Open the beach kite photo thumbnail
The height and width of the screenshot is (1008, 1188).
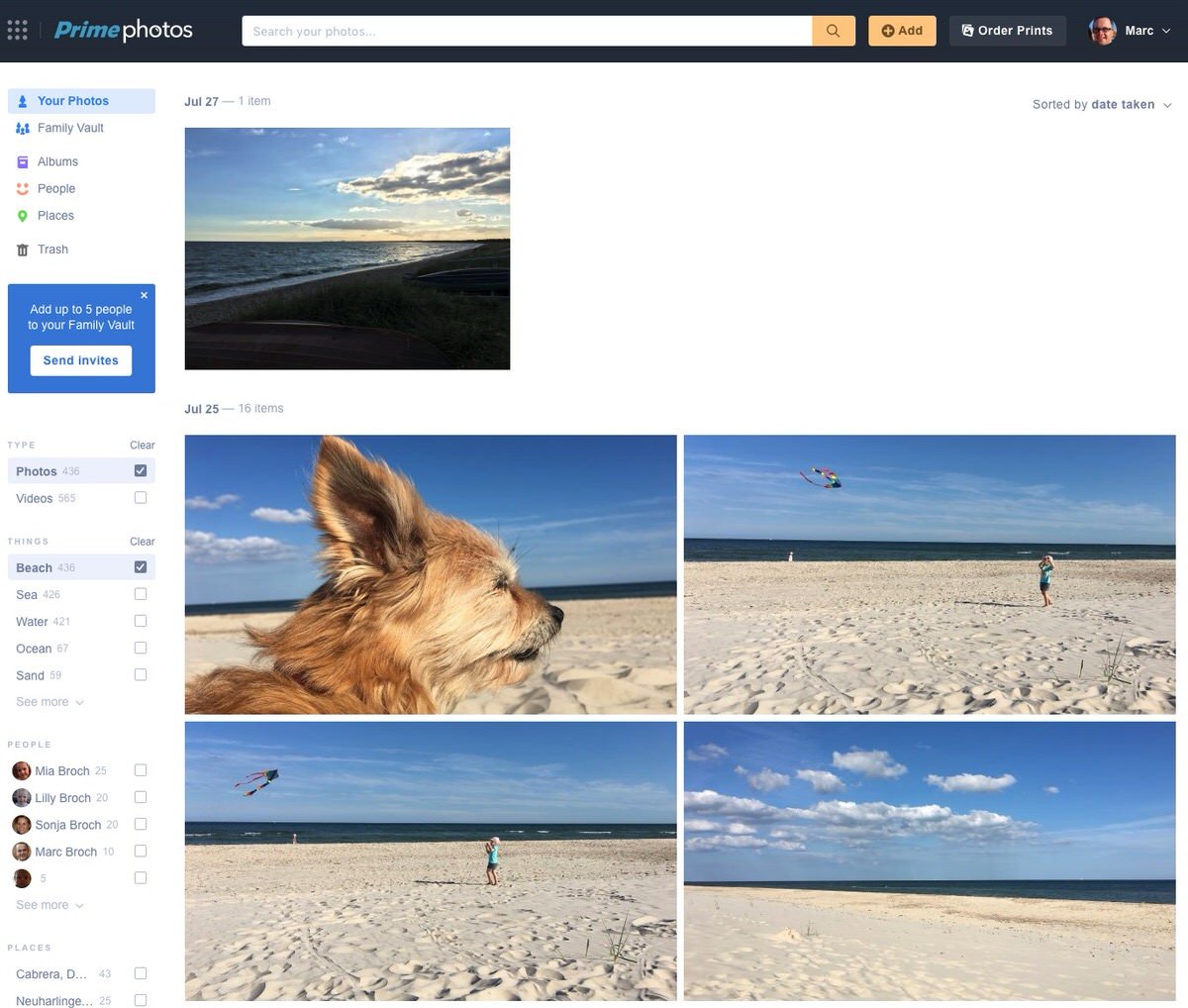coord(929,573)
